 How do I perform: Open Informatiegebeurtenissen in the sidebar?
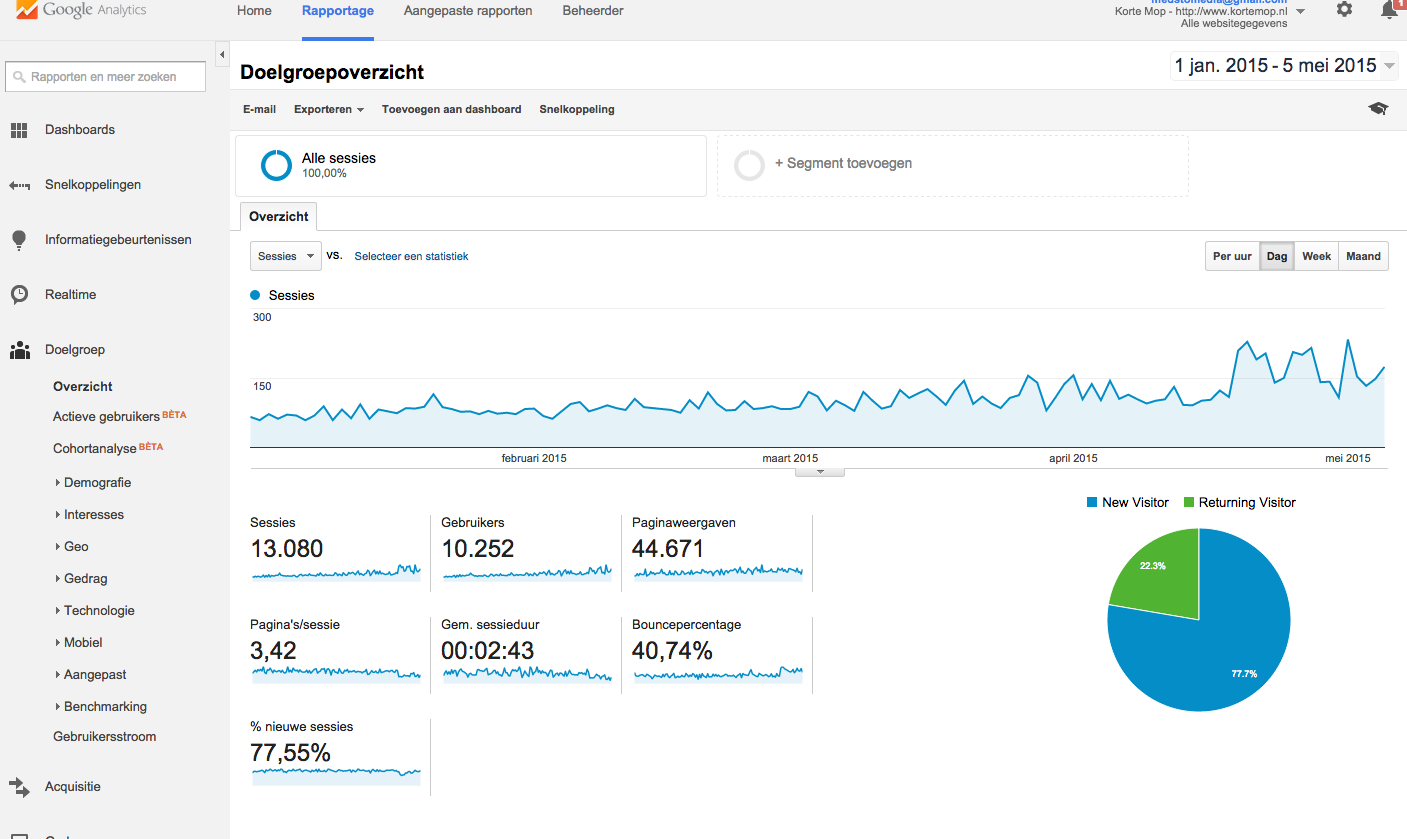coord(118,240)
